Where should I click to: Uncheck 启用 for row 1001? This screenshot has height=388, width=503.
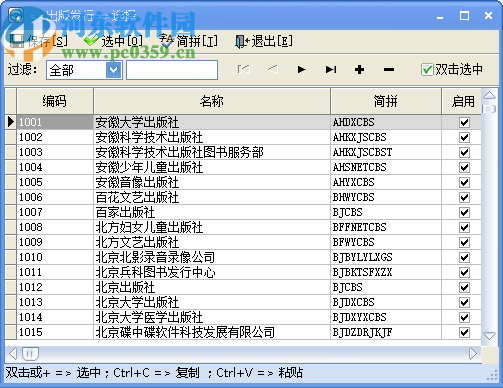(x=464, y=122)
